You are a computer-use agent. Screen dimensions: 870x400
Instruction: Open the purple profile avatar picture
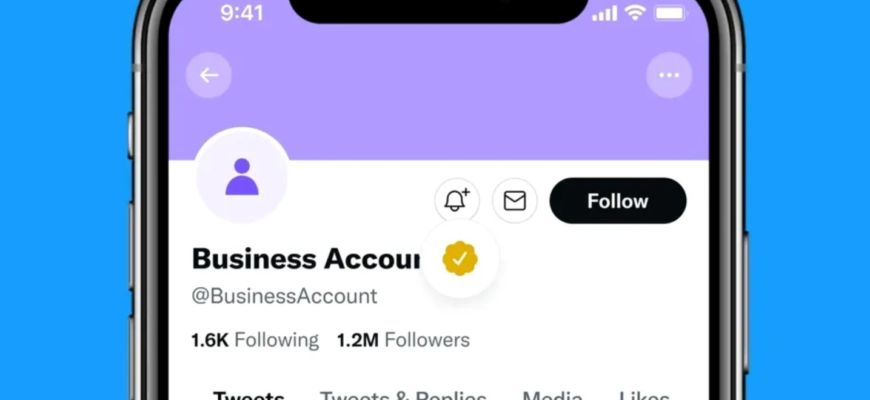click(x=242, y=175)
